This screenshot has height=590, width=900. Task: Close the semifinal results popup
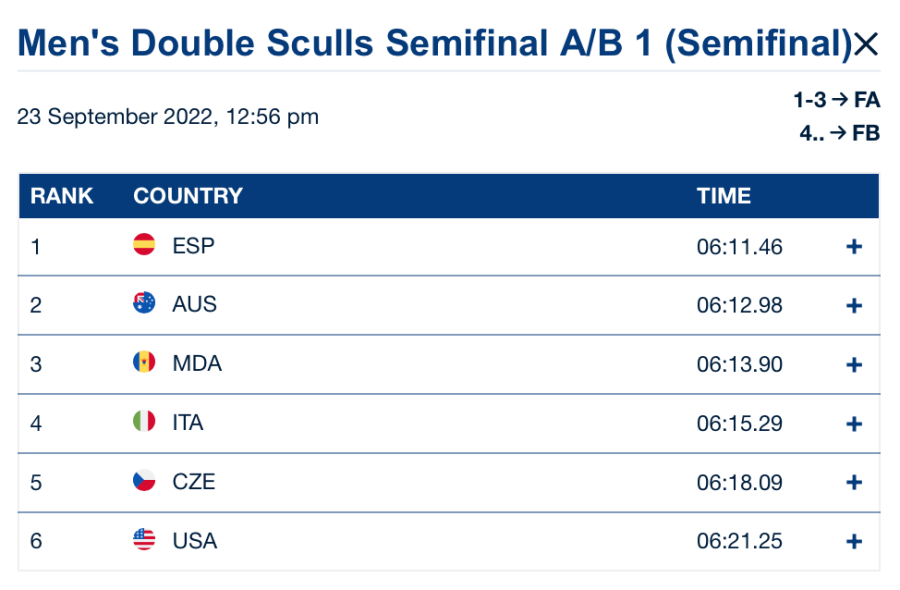865,44
